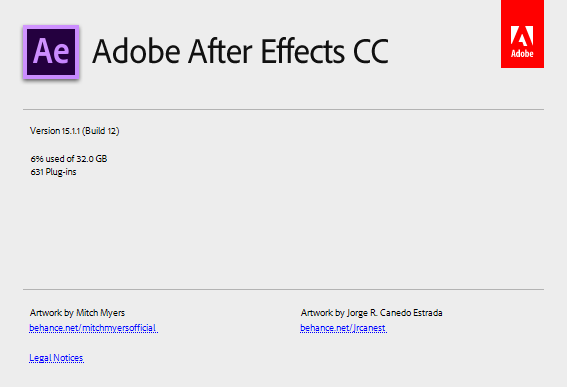Click the word 'Adobe' in the title
The image size is (567, 387).
(136, 51)
